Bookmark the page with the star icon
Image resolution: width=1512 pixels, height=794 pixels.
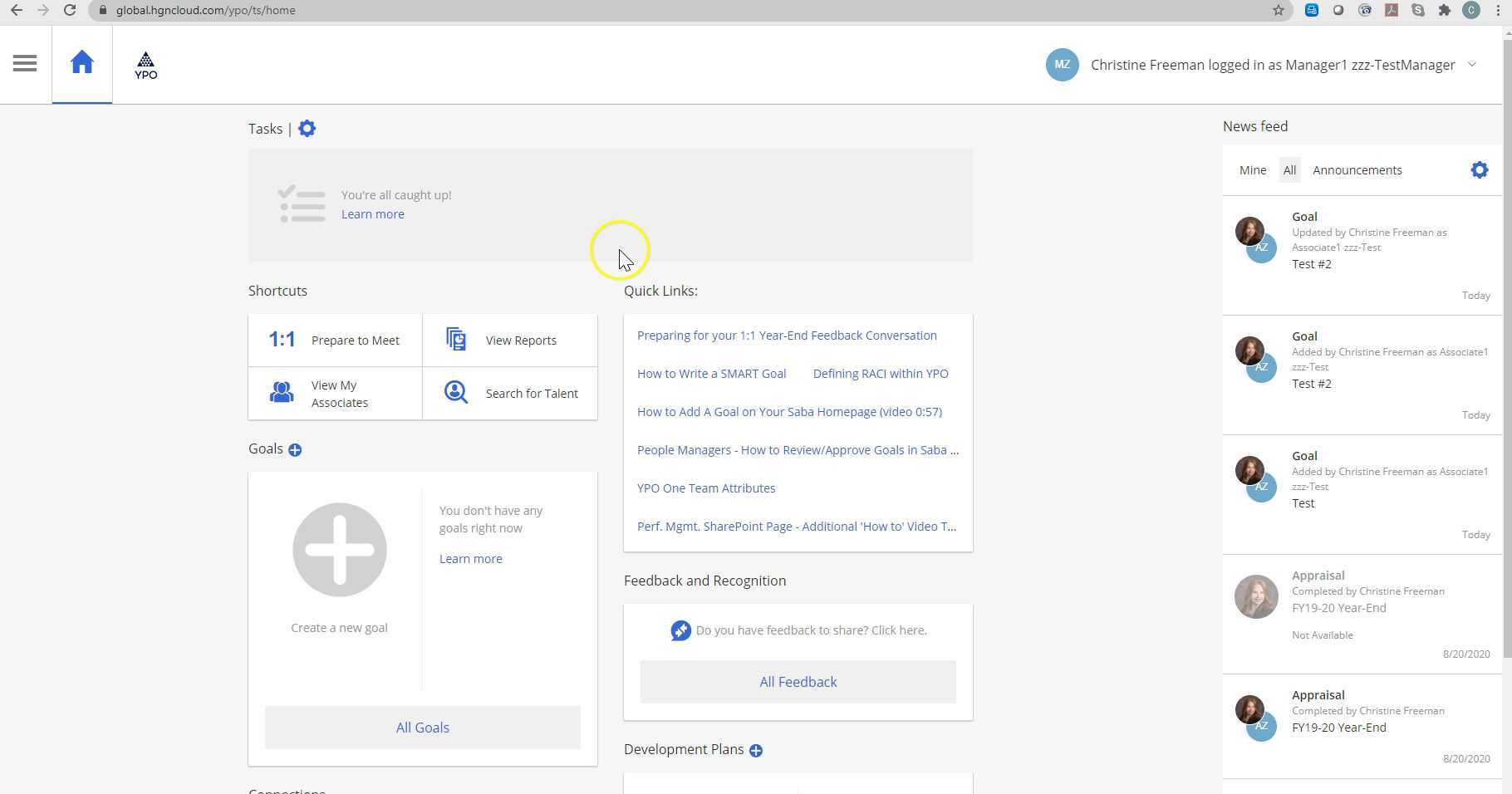1277,10
